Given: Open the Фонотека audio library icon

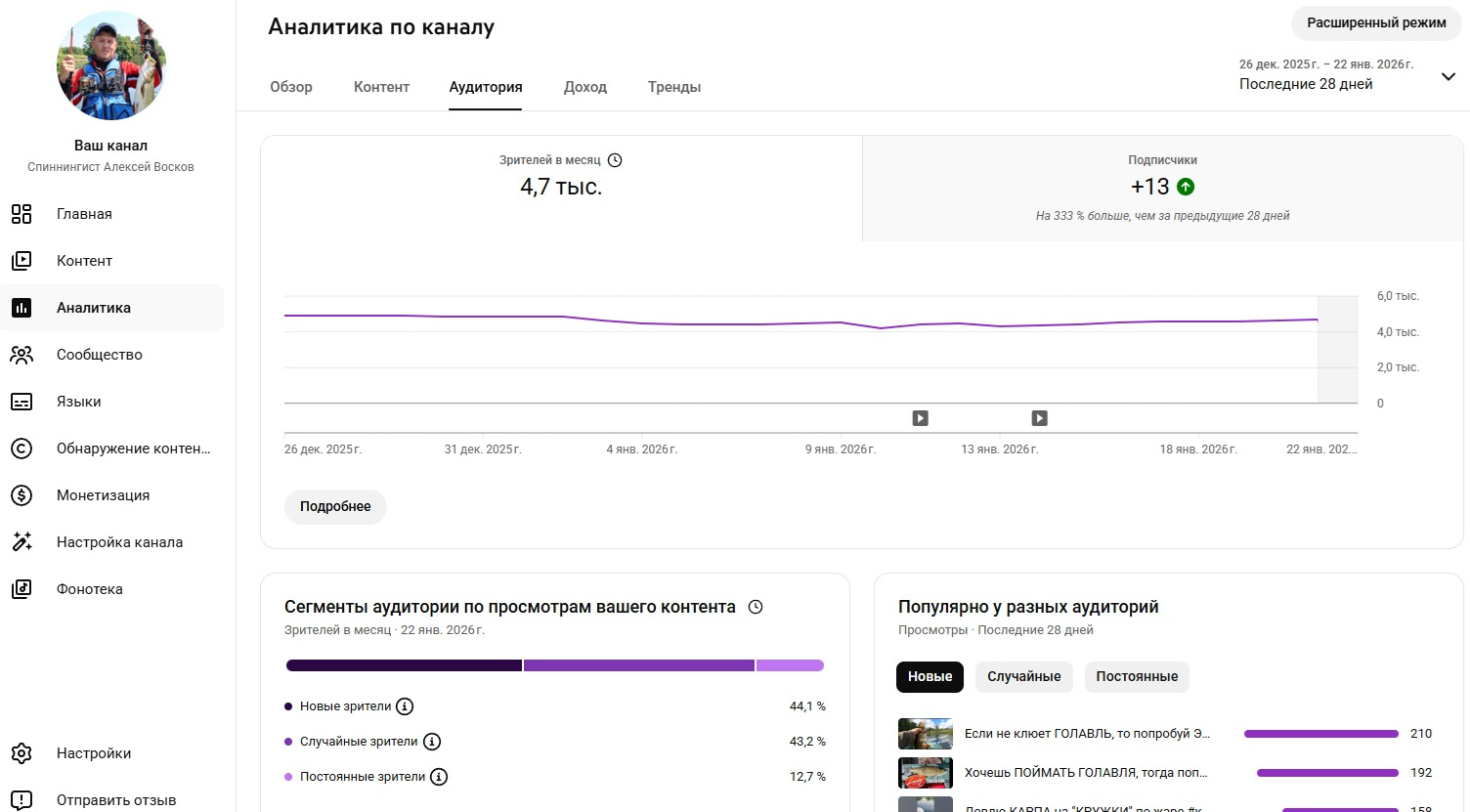Looking at the screenshot, I should (x=22, y=589).
